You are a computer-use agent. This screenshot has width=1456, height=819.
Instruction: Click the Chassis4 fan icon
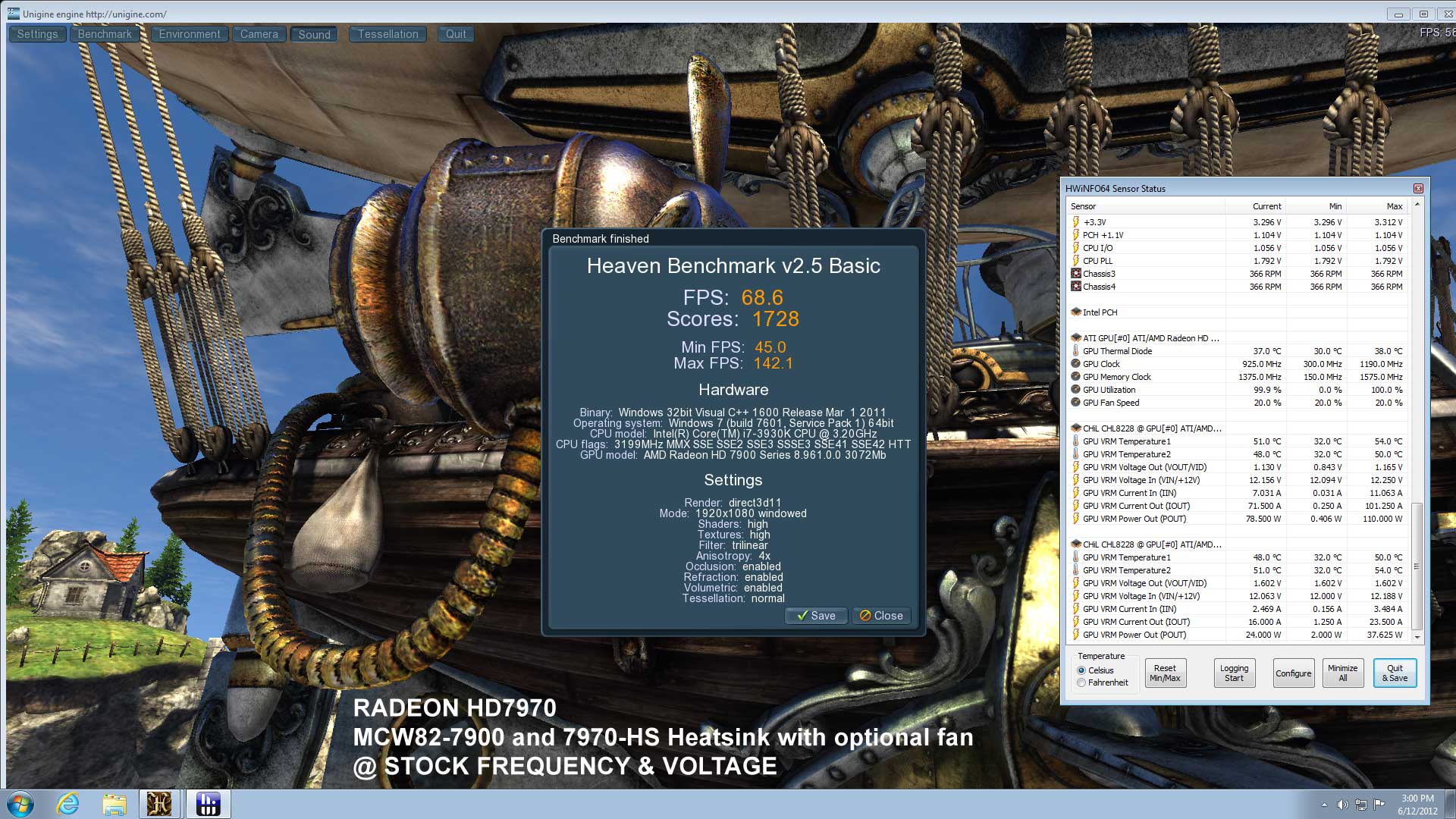pyautogui.click(x=1075, y=287)
